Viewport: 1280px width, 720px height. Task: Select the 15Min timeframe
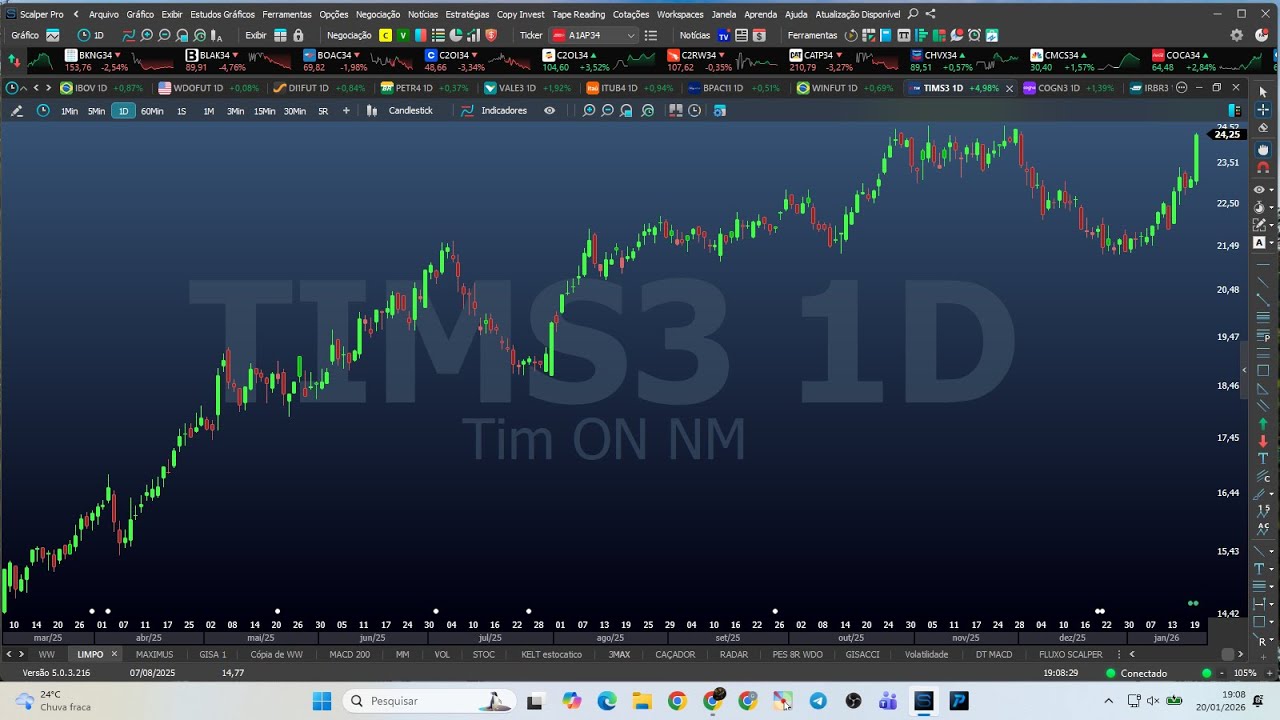[264, 111]
